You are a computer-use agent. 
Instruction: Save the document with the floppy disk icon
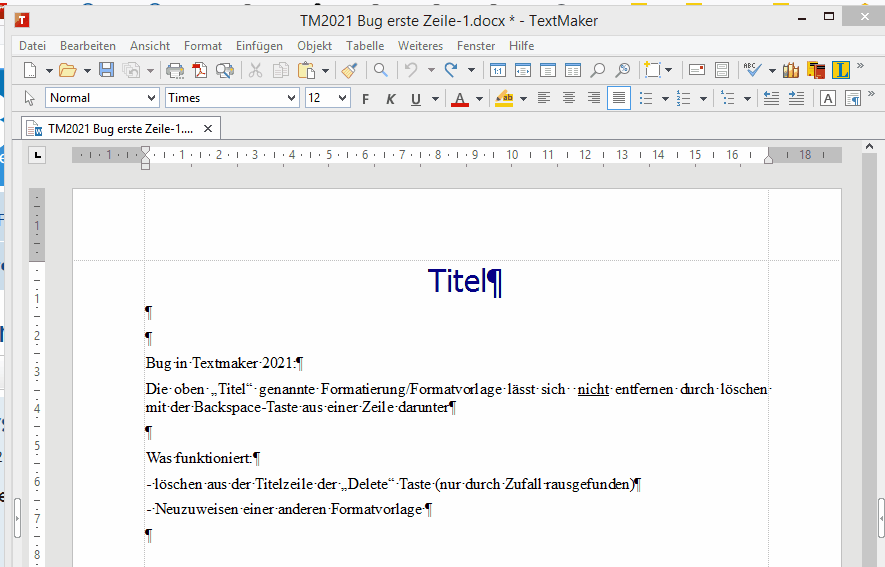[x=106, y=70]
